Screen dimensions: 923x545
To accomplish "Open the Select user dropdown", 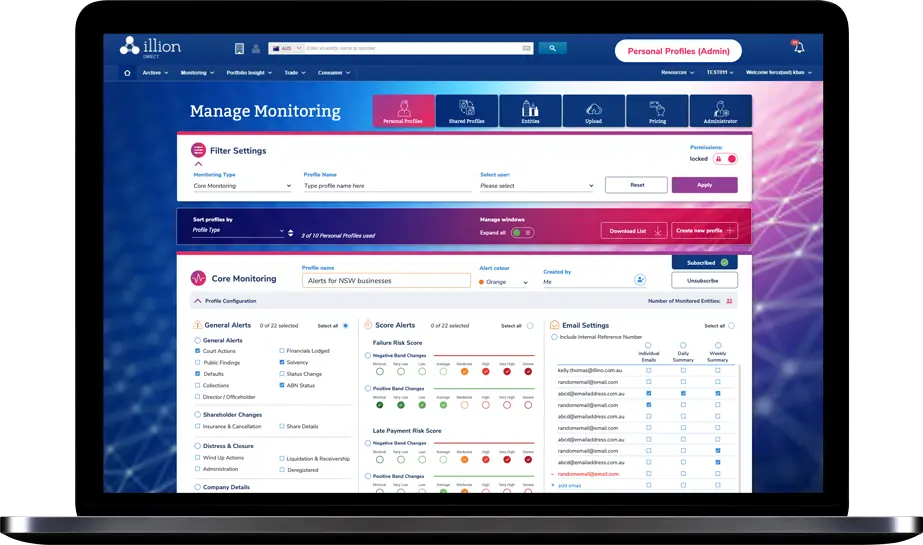I will tap(536, 186).
